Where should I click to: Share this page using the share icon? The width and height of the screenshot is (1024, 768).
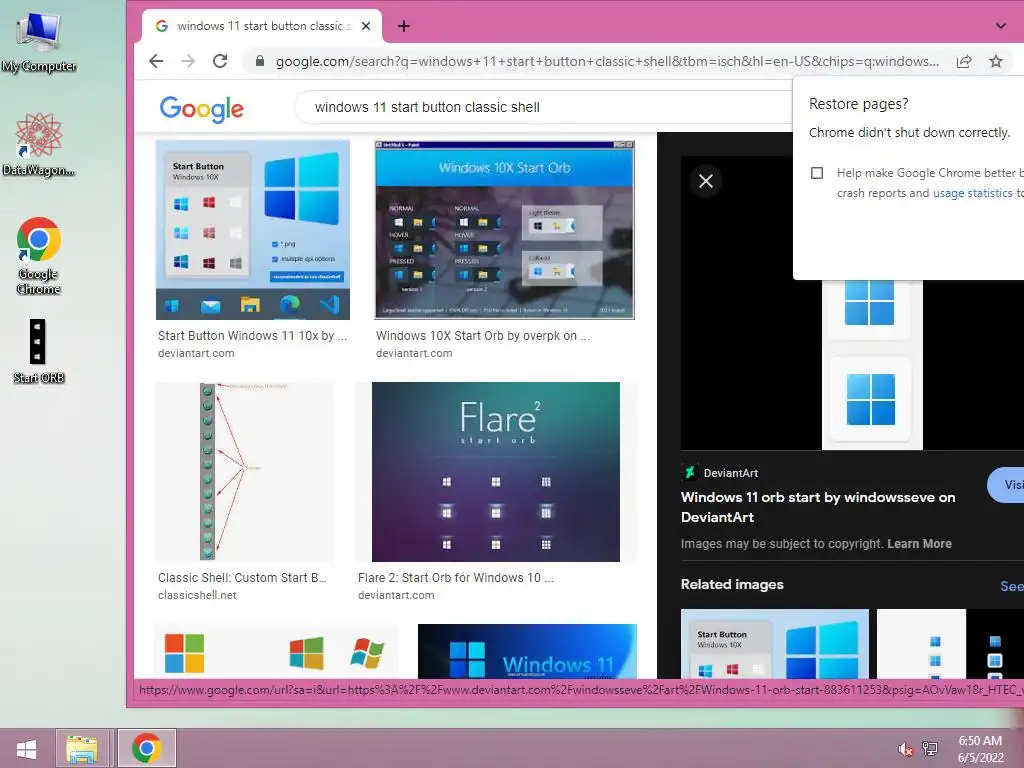click(x=963, y=61)
